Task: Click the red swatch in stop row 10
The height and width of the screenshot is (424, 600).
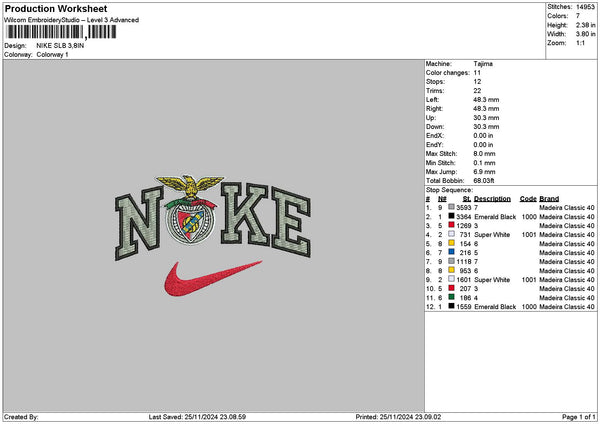Action: pos(452,288)
